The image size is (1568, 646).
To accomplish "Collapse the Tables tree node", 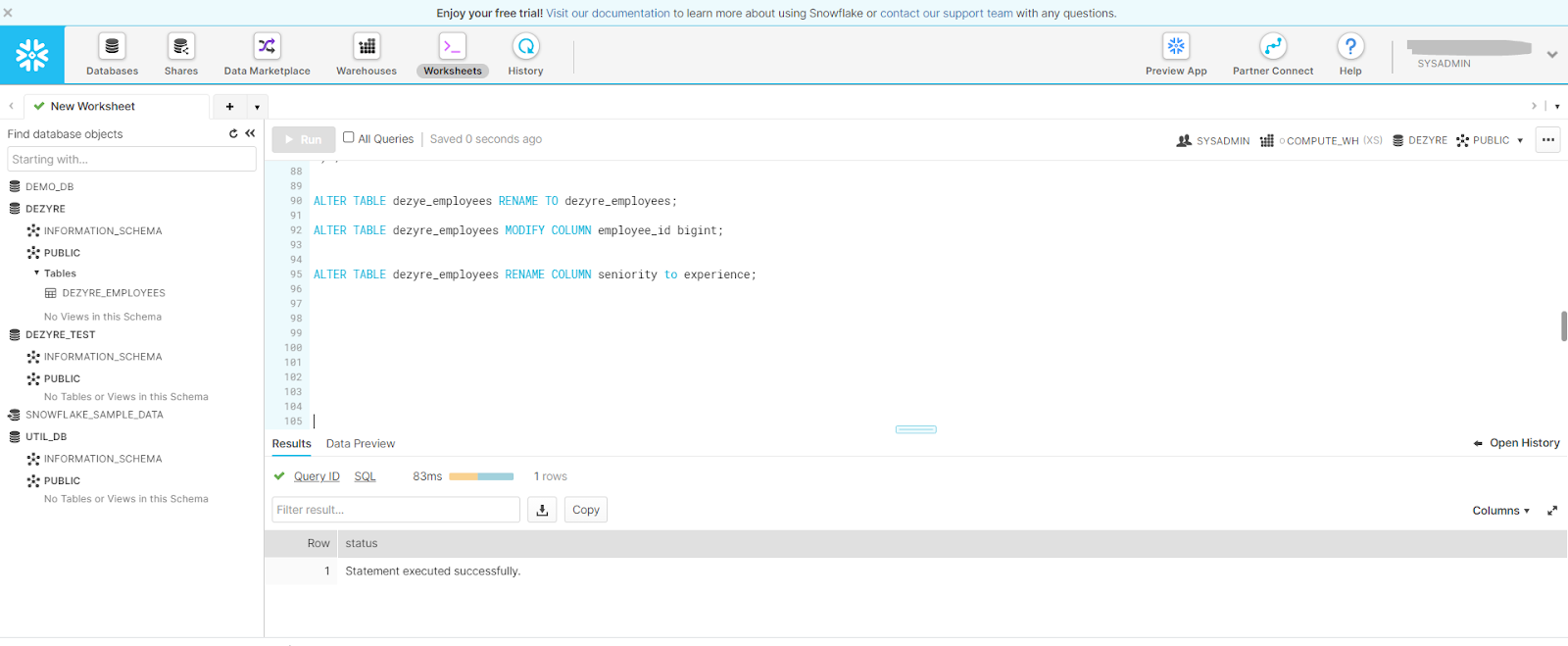I will pos(37,273).
